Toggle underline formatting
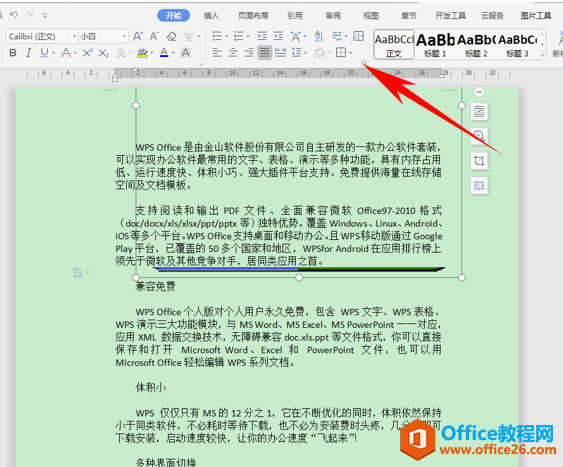 point(44,53)
